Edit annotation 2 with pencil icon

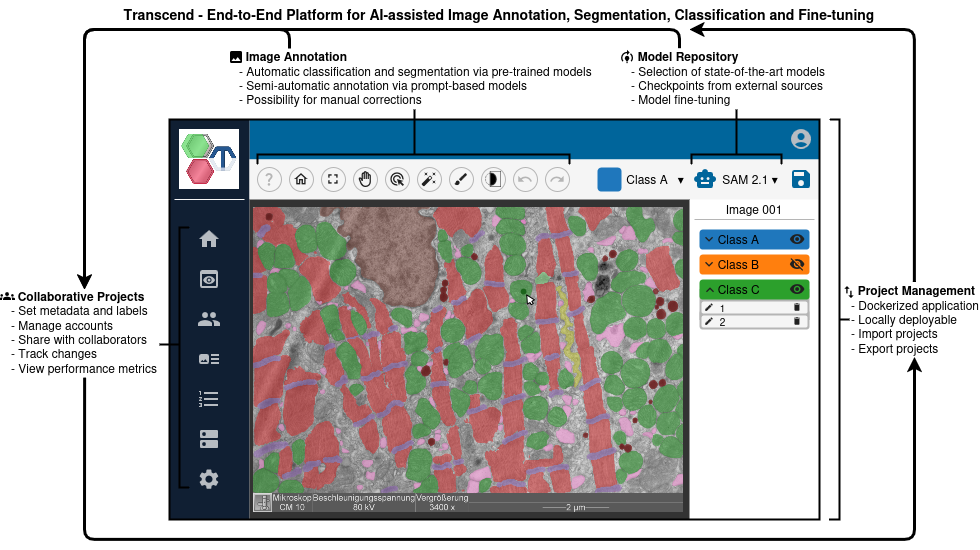point(709,322)
